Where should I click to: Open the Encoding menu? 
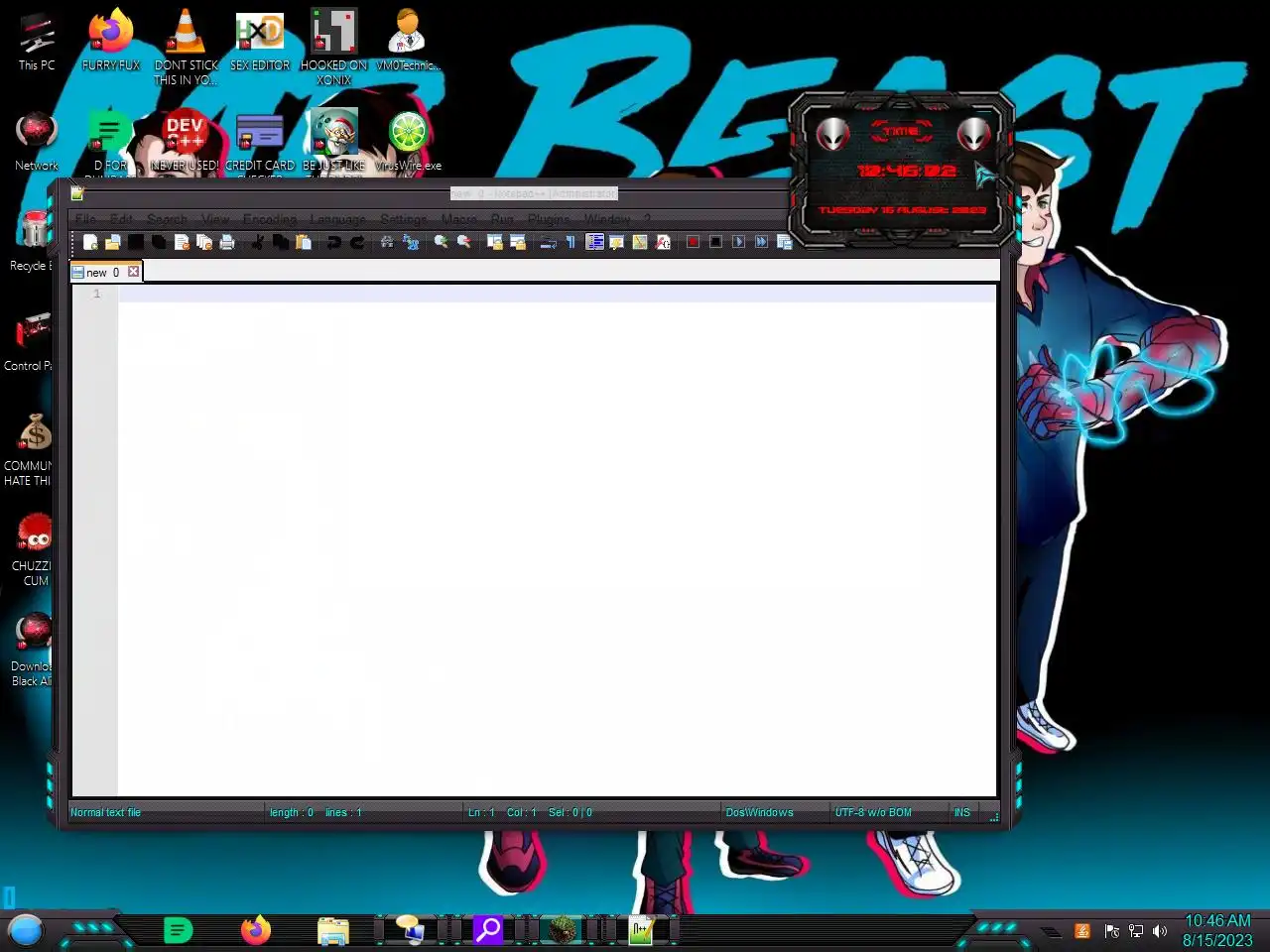click(270, 219)
